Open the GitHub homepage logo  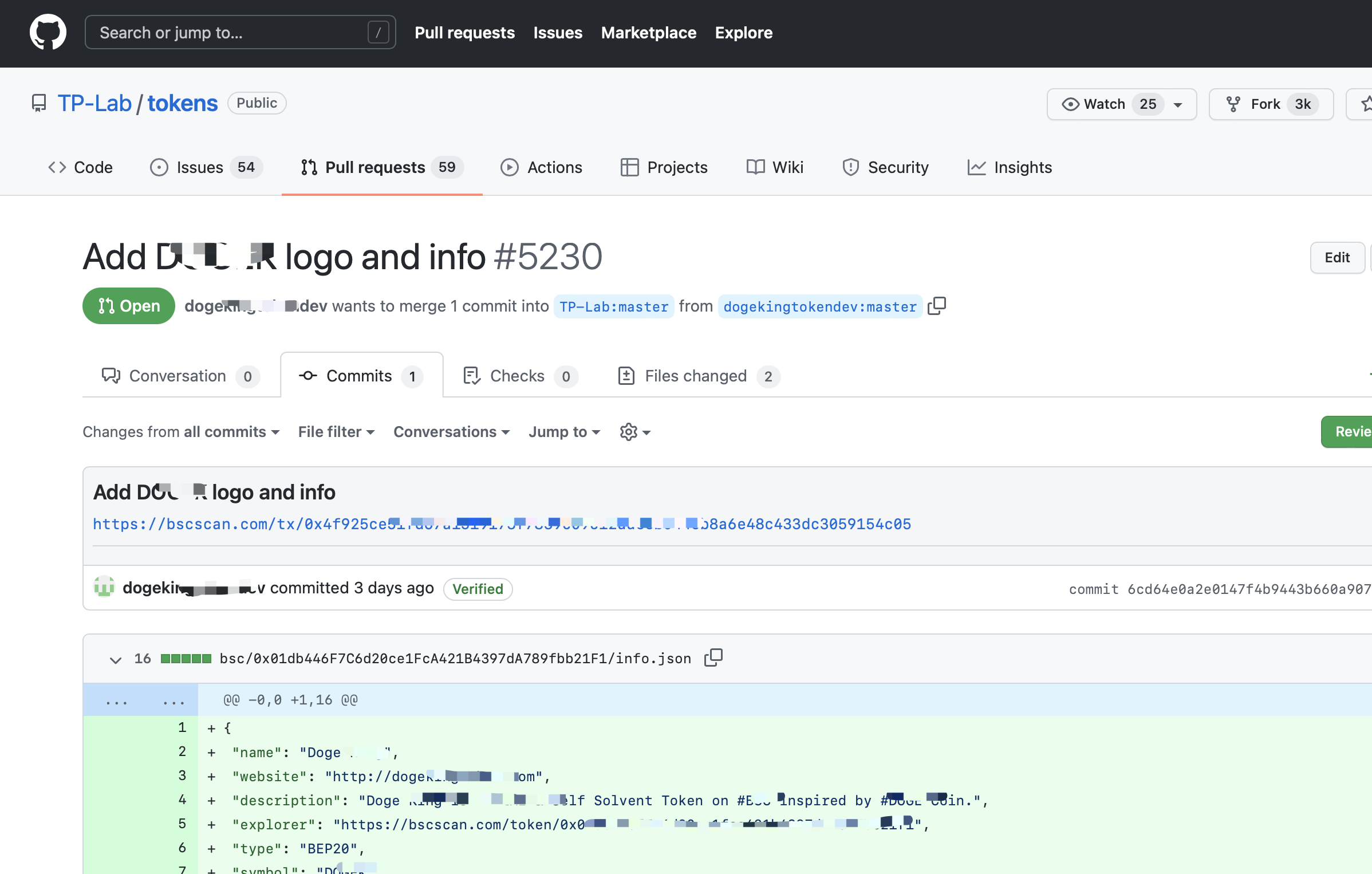(x=48, y=32)
